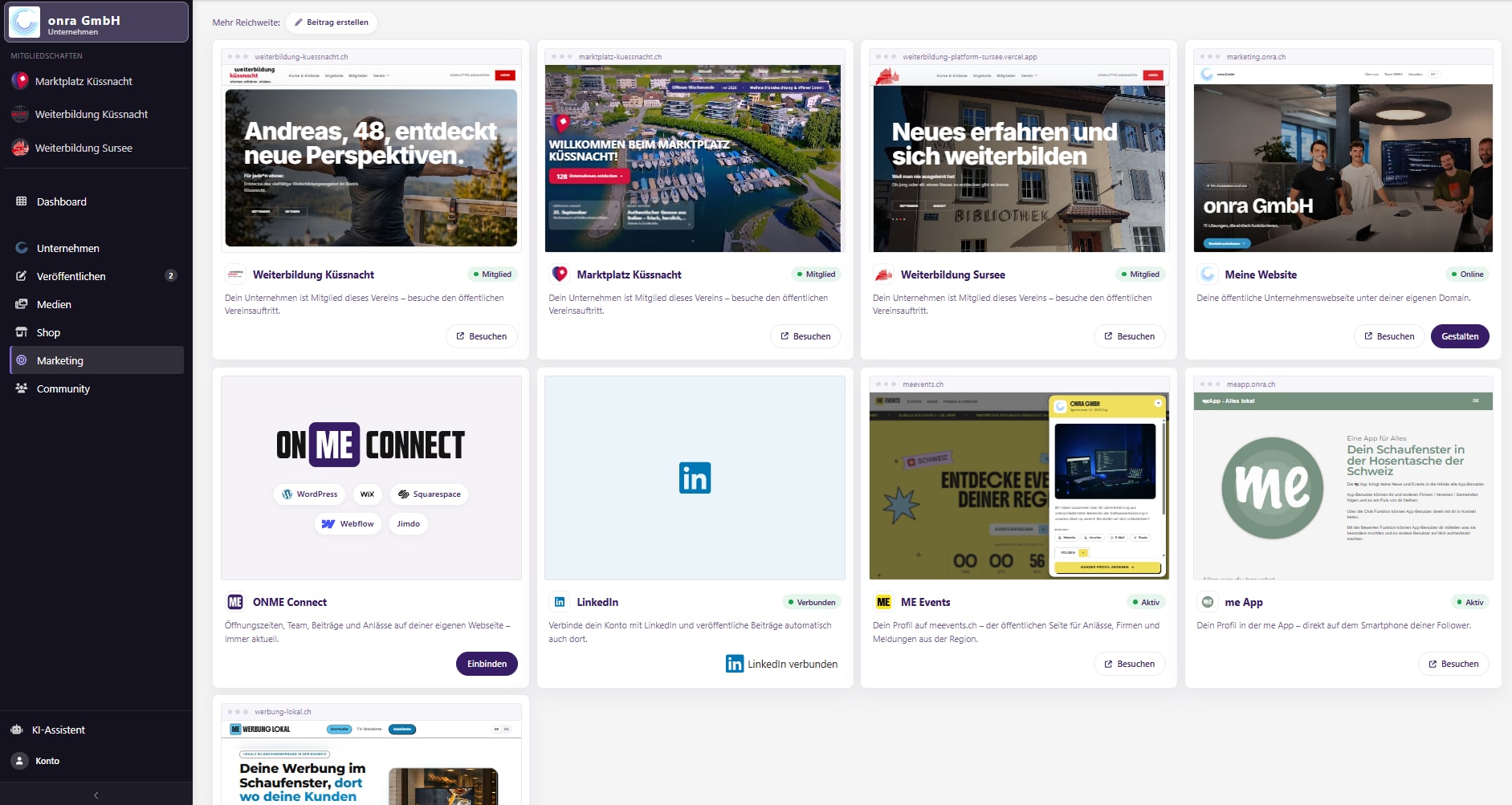Click Besuchen on Meine Website card
The width and height of the screenshot is (1512, 805).
(x=1389, y=336)
